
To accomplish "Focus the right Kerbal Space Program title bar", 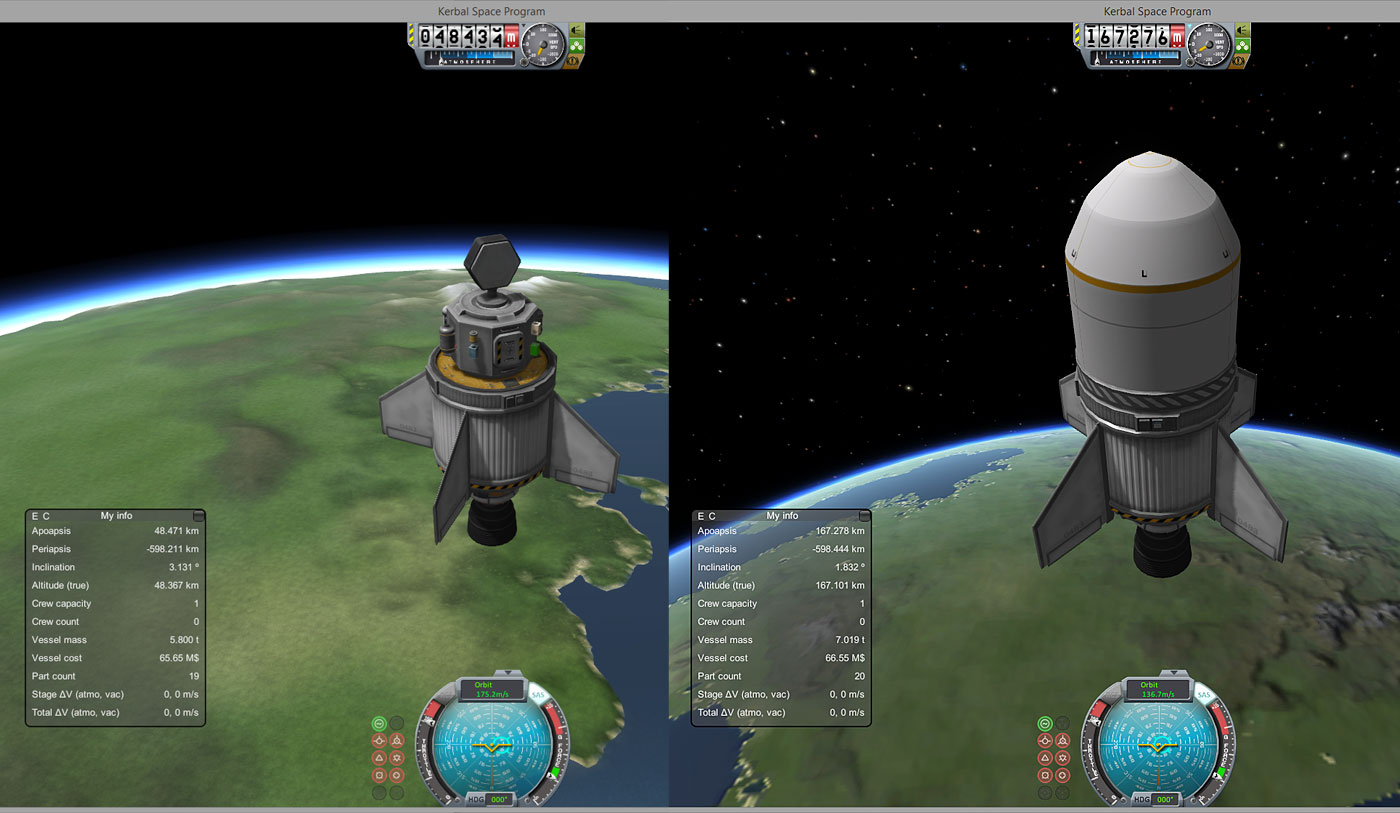I will coord(1155,11).
